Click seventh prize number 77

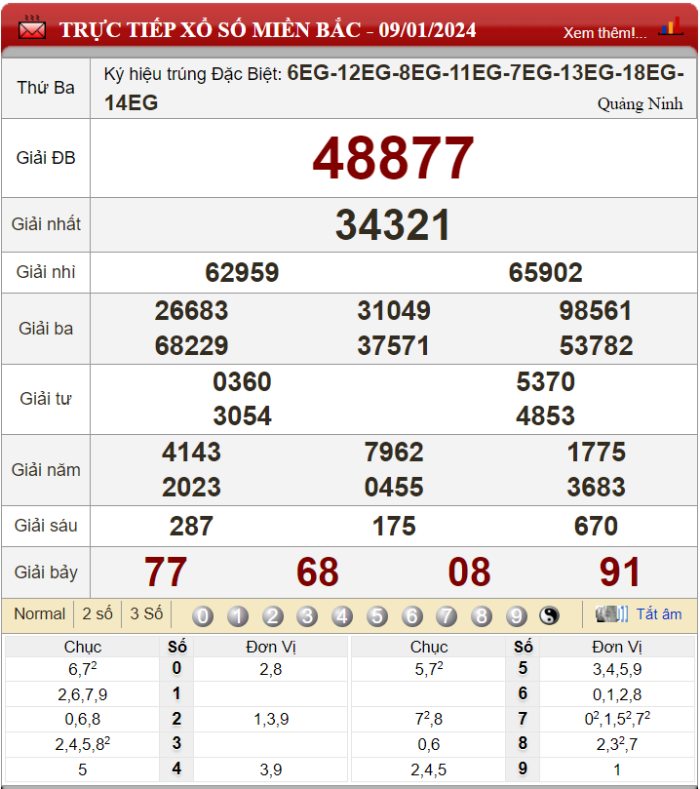tap(166, 572)
